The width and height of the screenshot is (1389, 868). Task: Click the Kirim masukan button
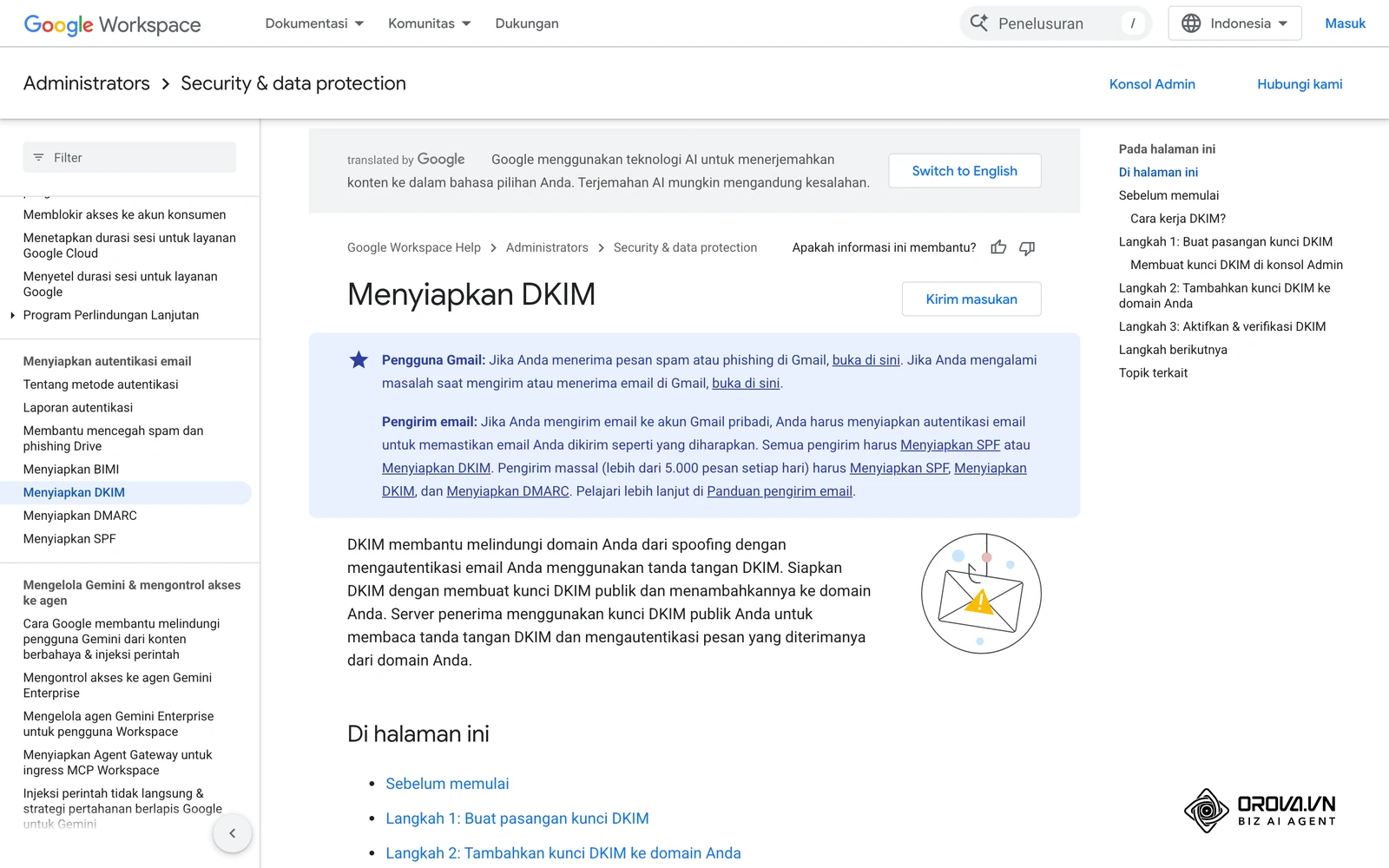[x=971, y=299]
